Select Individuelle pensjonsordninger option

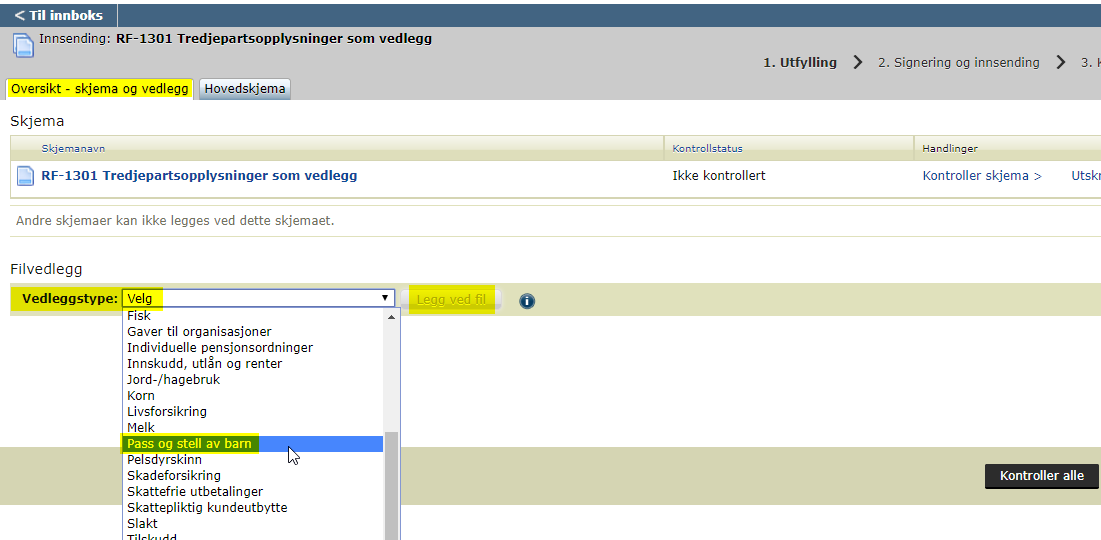[x=254, y=348]
